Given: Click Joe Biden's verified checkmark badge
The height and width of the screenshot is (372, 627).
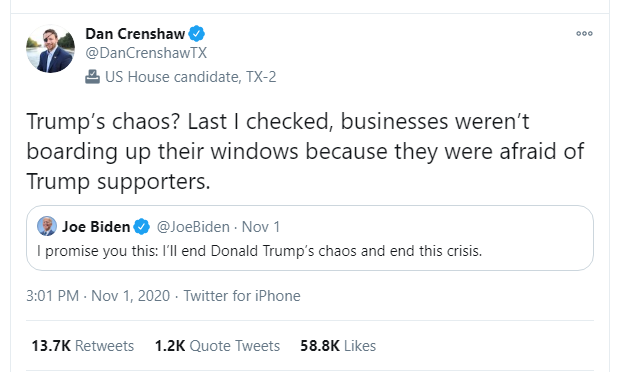Looking at the screenshot, I should [141, 227].
